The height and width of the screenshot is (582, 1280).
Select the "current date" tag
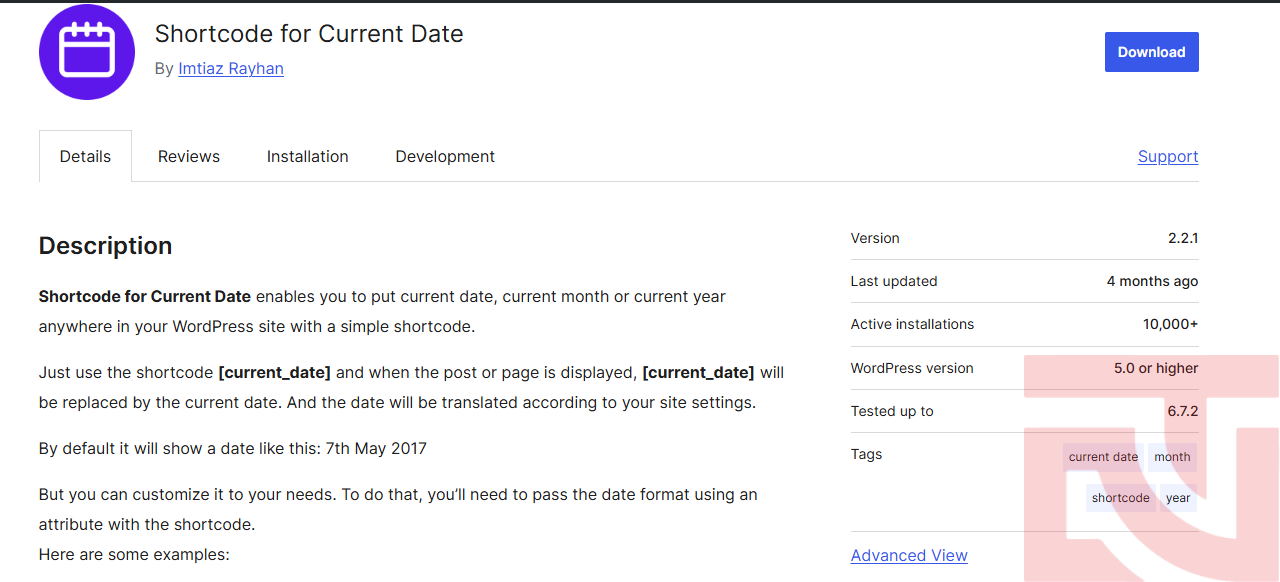[1103, 457]
